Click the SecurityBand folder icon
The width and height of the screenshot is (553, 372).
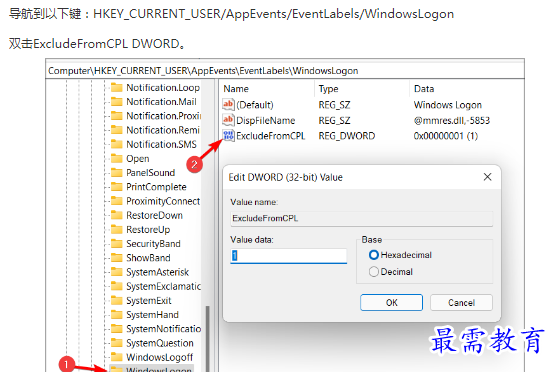[x=116, y=244]
